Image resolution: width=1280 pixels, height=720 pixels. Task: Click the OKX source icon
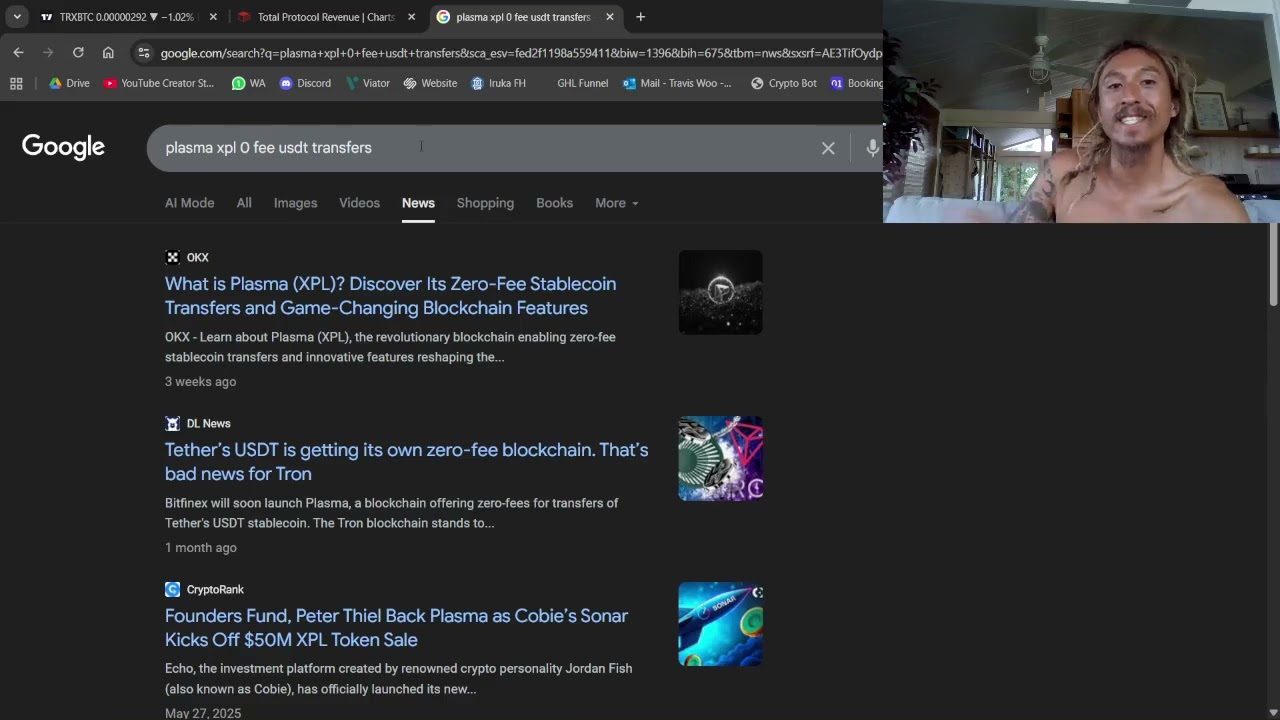tap(172, 257)
